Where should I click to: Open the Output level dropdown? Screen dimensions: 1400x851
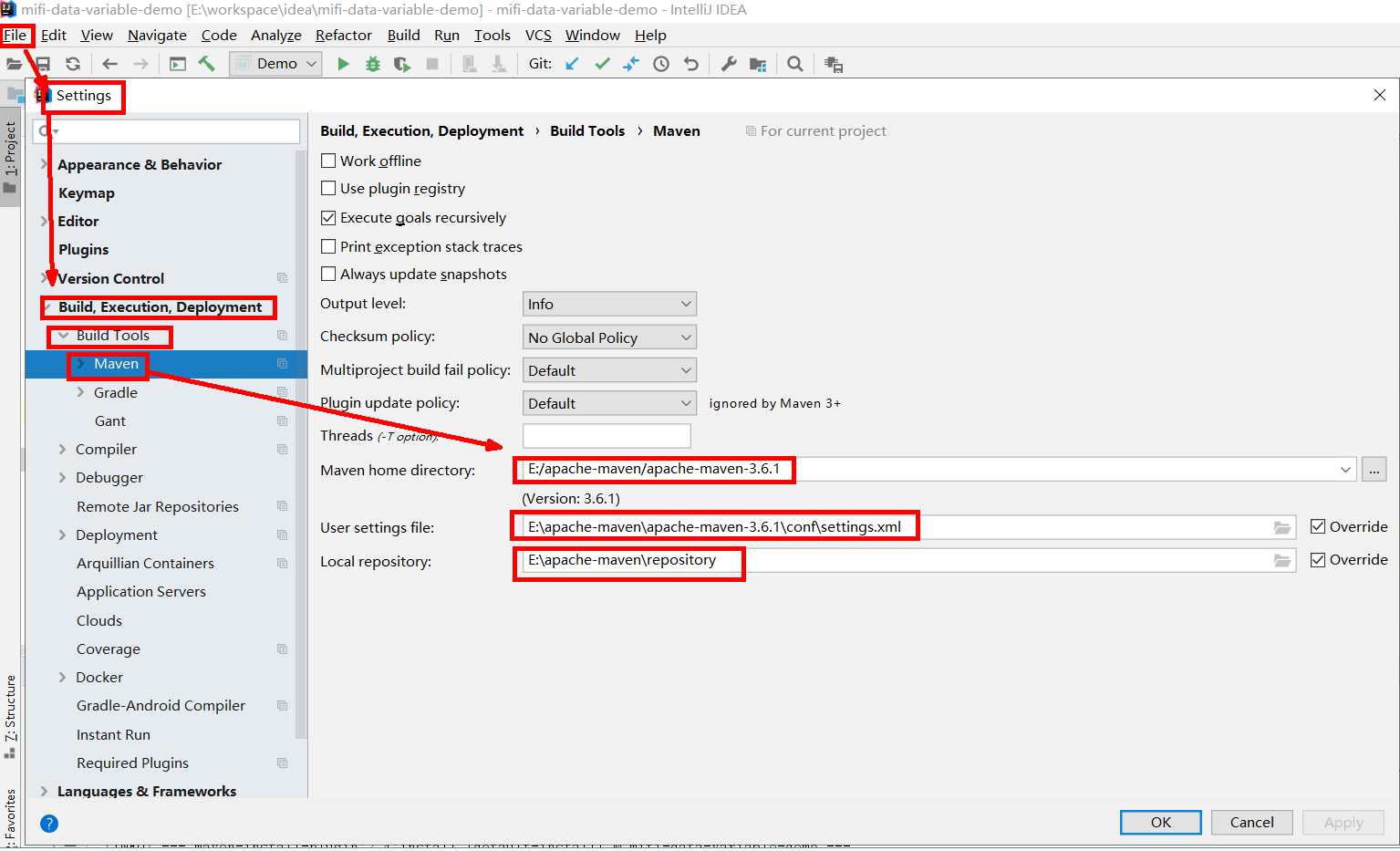pyautogui.click(x=609, y=304)
